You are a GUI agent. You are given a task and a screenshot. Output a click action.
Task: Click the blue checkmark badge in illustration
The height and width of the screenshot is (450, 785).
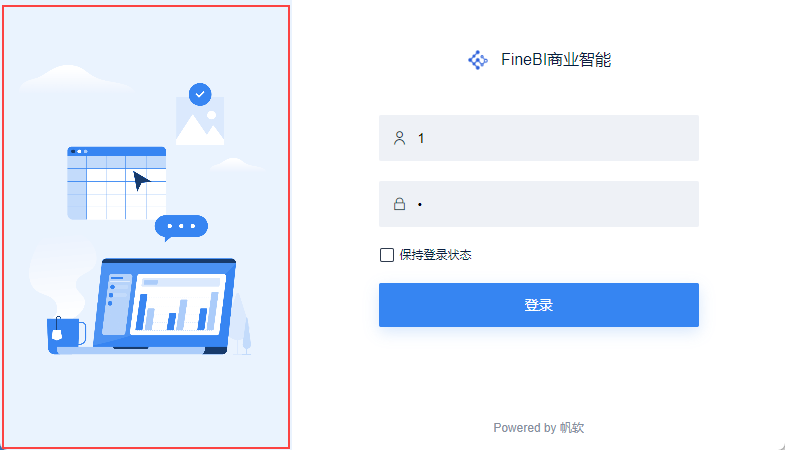click(200, 94)
